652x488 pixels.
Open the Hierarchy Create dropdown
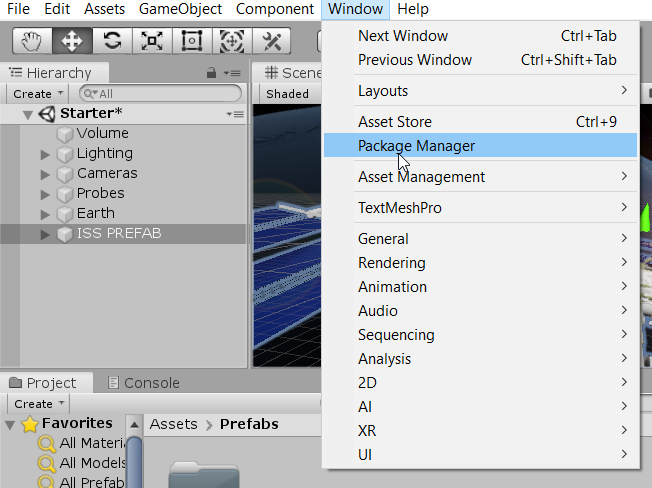(x=38, y=93)
